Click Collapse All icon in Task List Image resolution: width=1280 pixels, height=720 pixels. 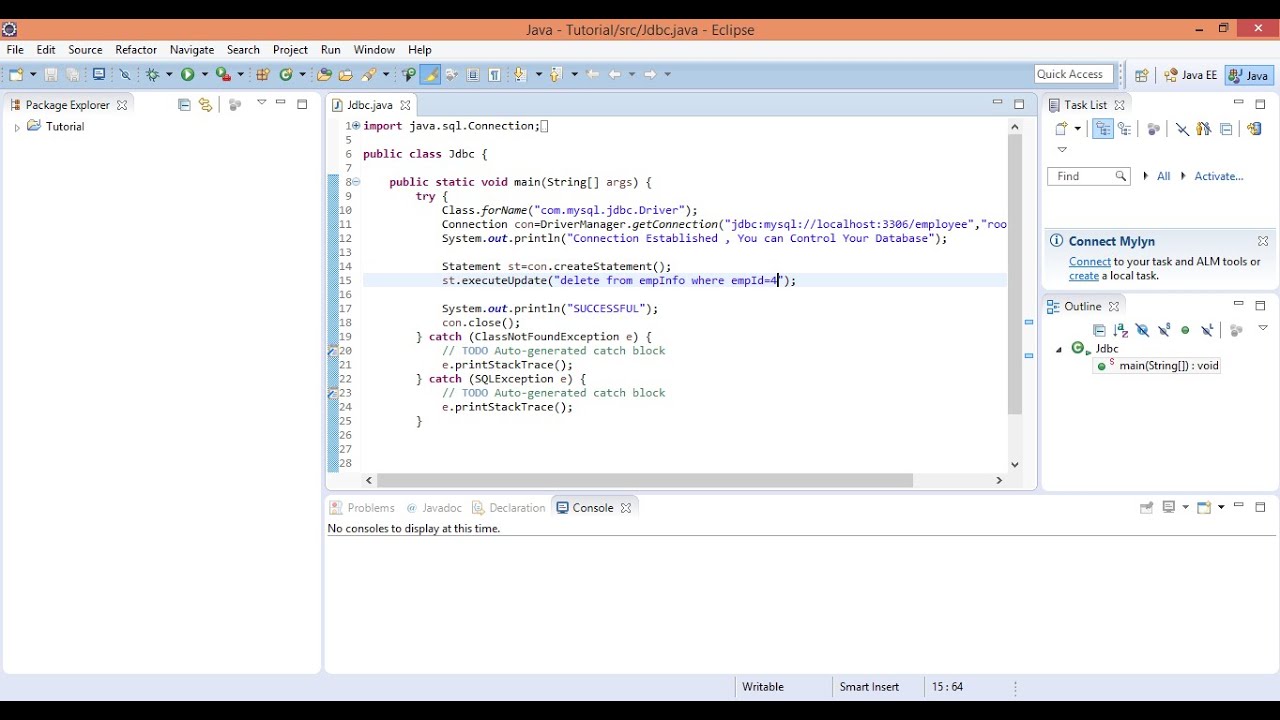pyautogui.click(x=1226, y=129)
